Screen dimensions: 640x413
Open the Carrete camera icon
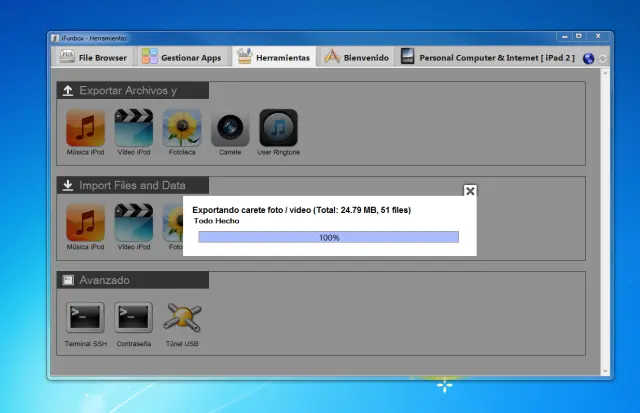coord(230,129)
